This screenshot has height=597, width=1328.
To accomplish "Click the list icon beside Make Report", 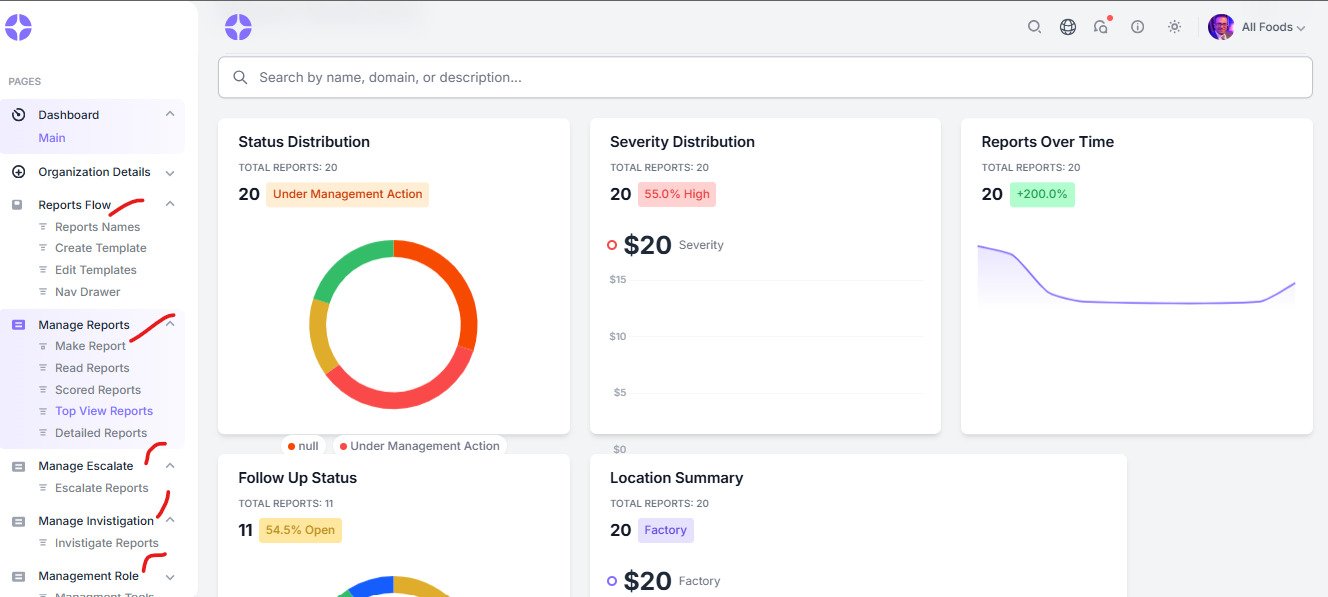I will (43, 346).
